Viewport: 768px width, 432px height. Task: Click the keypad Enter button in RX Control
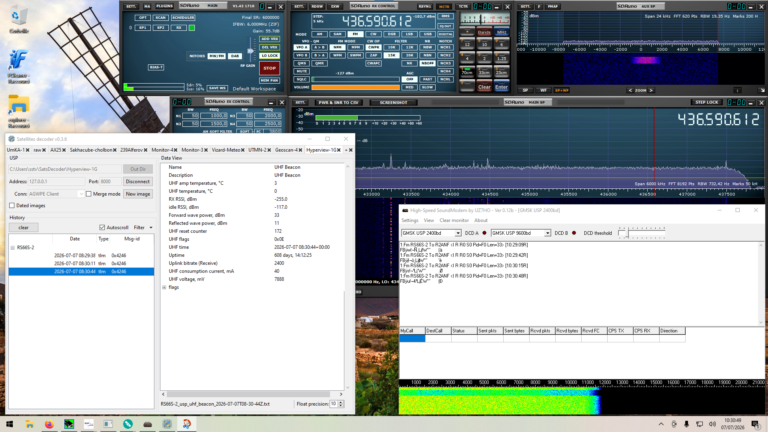[x=501, y=87]
